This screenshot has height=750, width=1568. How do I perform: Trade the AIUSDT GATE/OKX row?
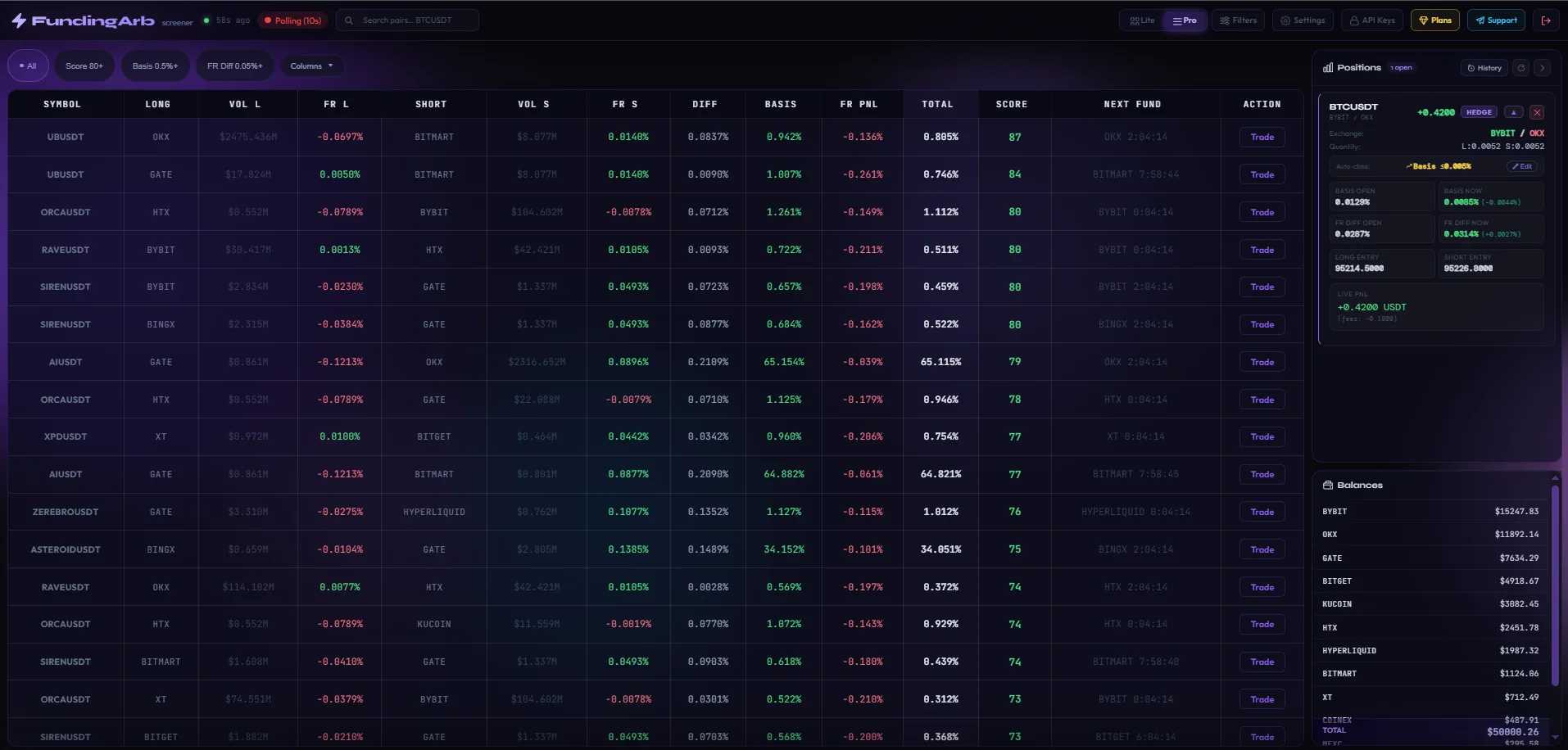[x=1262, y=362]
